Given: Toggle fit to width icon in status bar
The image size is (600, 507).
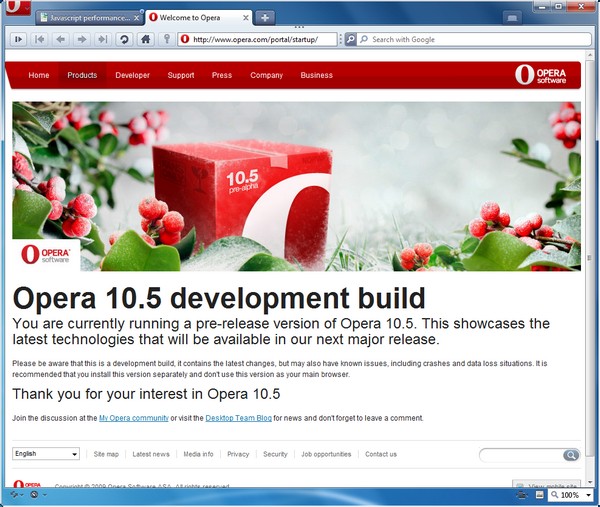Looking at the screenshot, I should click(522, 495).
